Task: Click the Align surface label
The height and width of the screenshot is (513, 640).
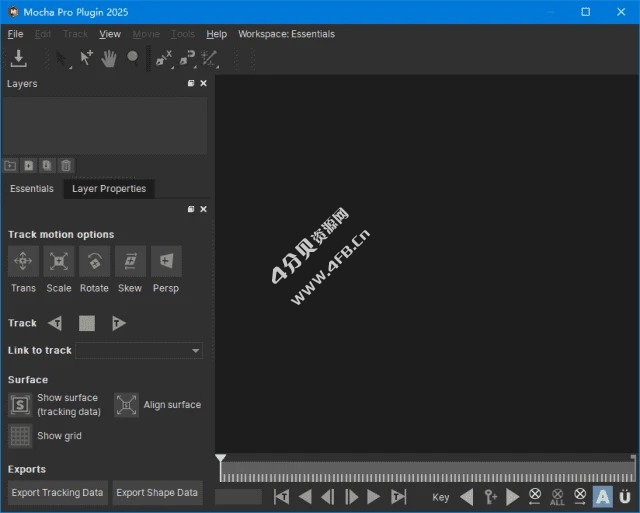Action: pos(172,405)
